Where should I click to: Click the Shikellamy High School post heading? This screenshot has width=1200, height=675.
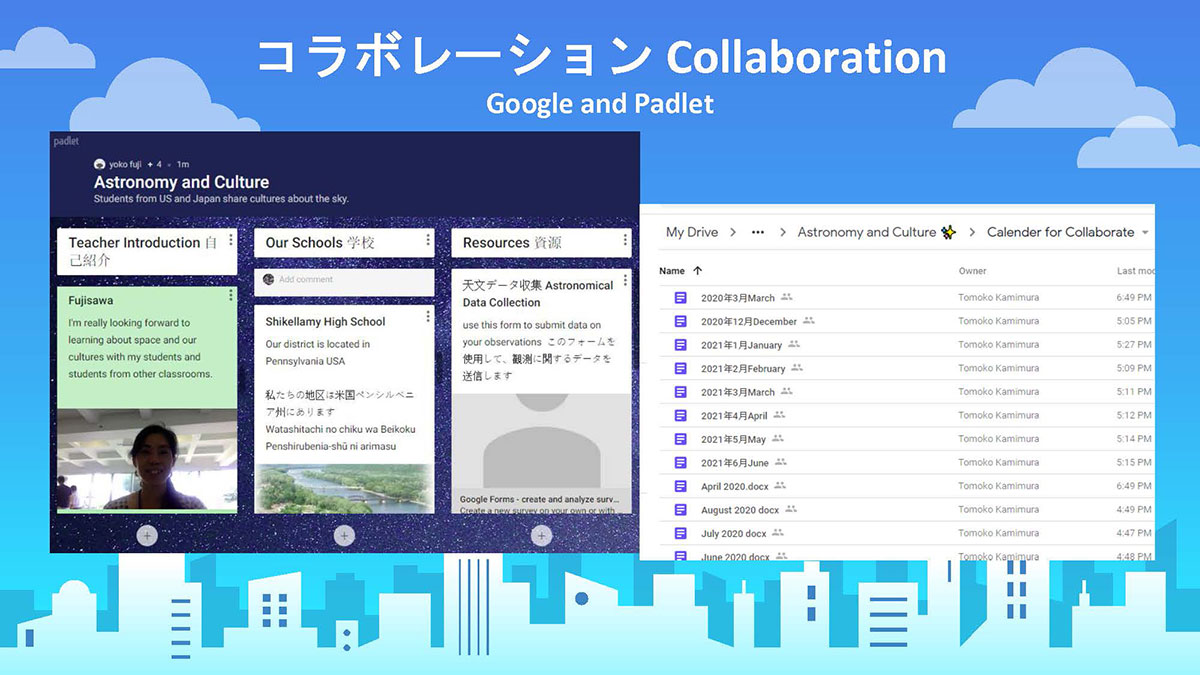[325, 321]
